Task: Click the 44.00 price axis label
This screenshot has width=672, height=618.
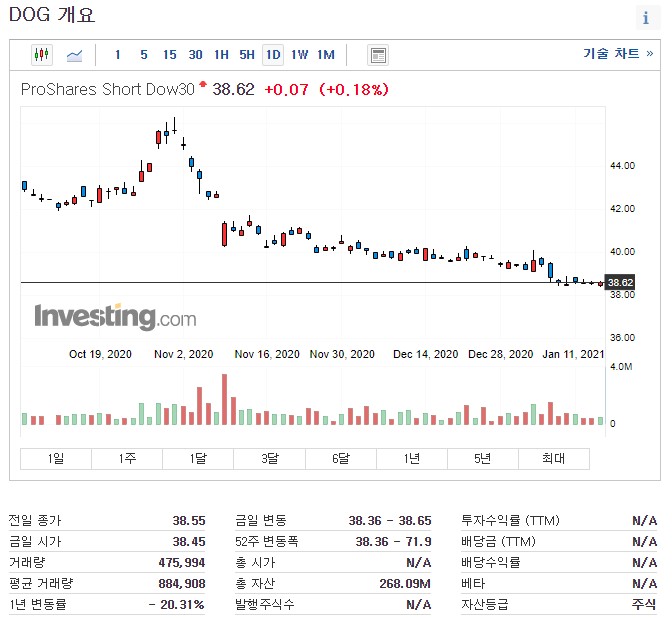Action: (622, 165)
